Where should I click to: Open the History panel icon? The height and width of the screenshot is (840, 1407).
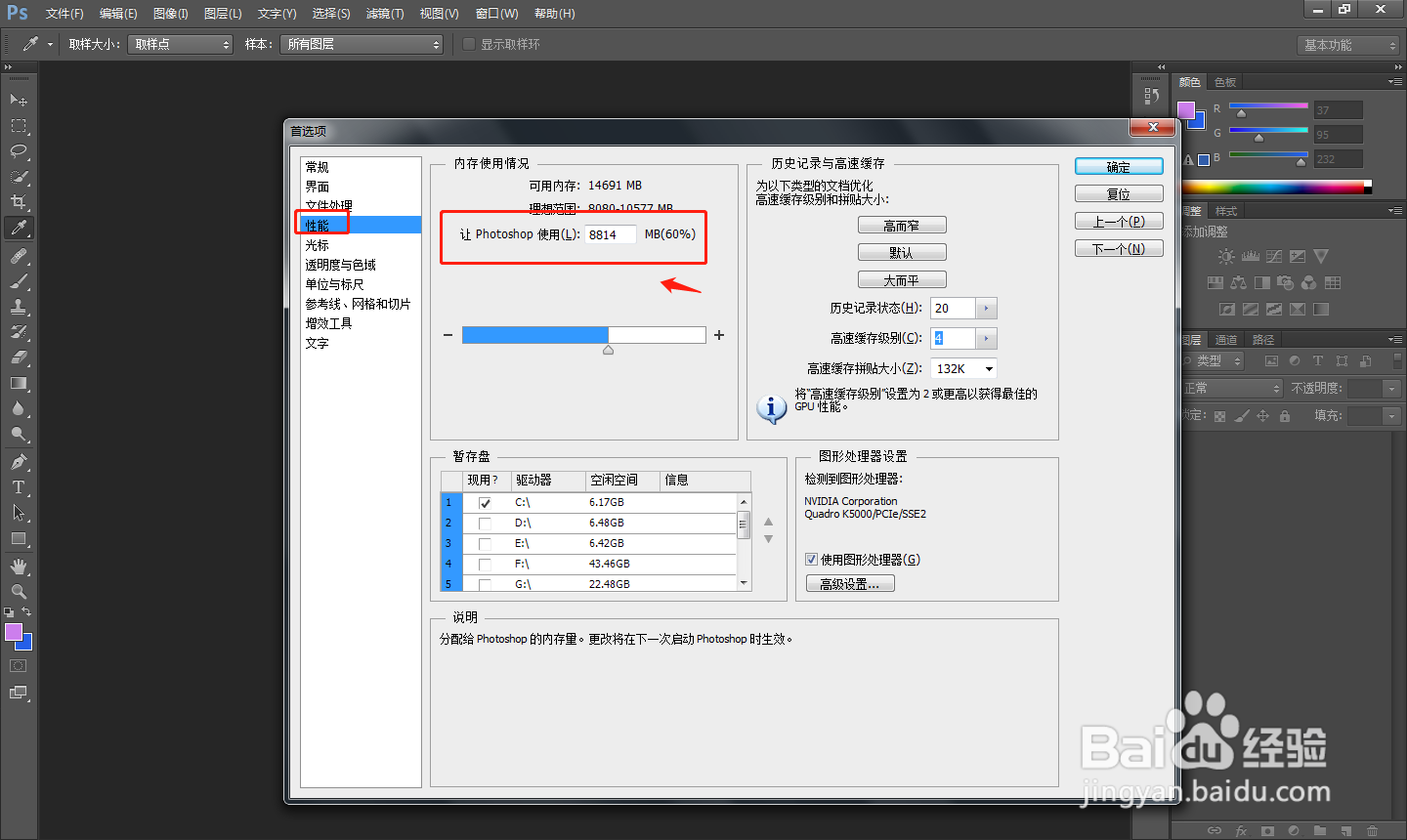pyautogui.click(x=1152, y=96)
